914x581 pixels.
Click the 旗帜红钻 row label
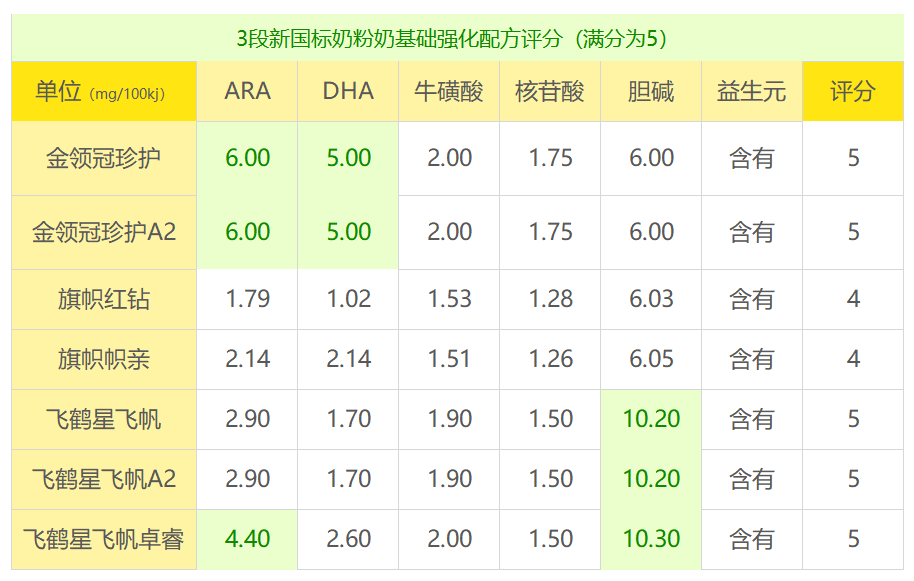[x=103, y=299]
